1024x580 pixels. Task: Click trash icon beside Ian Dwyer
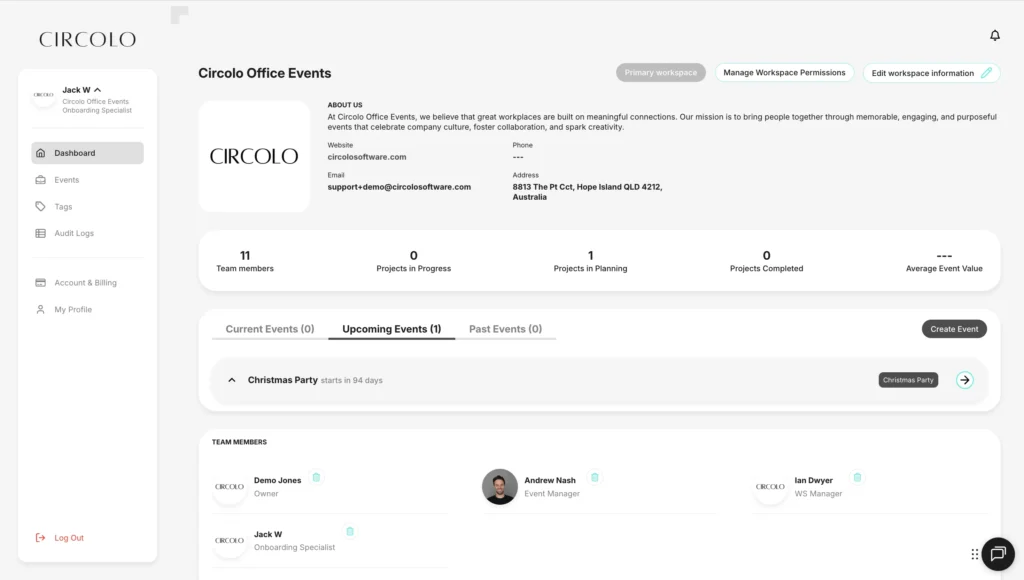click(x=857, y=478)
